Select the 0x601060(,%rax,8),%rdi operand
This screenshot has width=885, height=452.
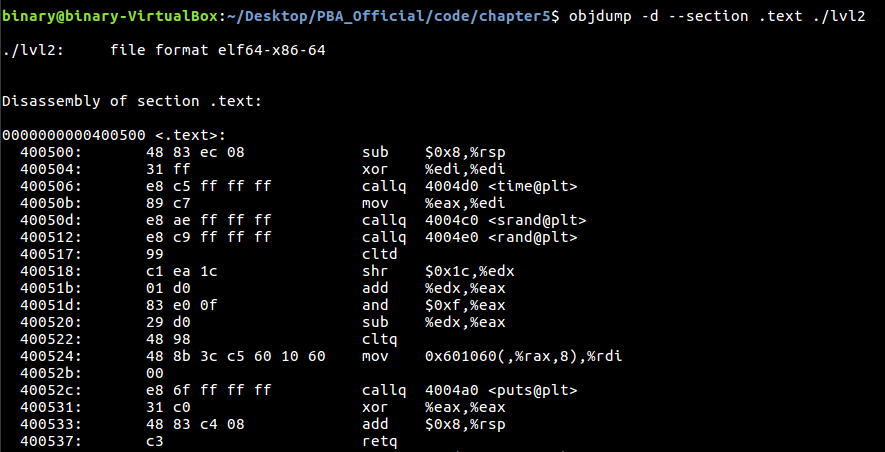(x=523, y=356)
